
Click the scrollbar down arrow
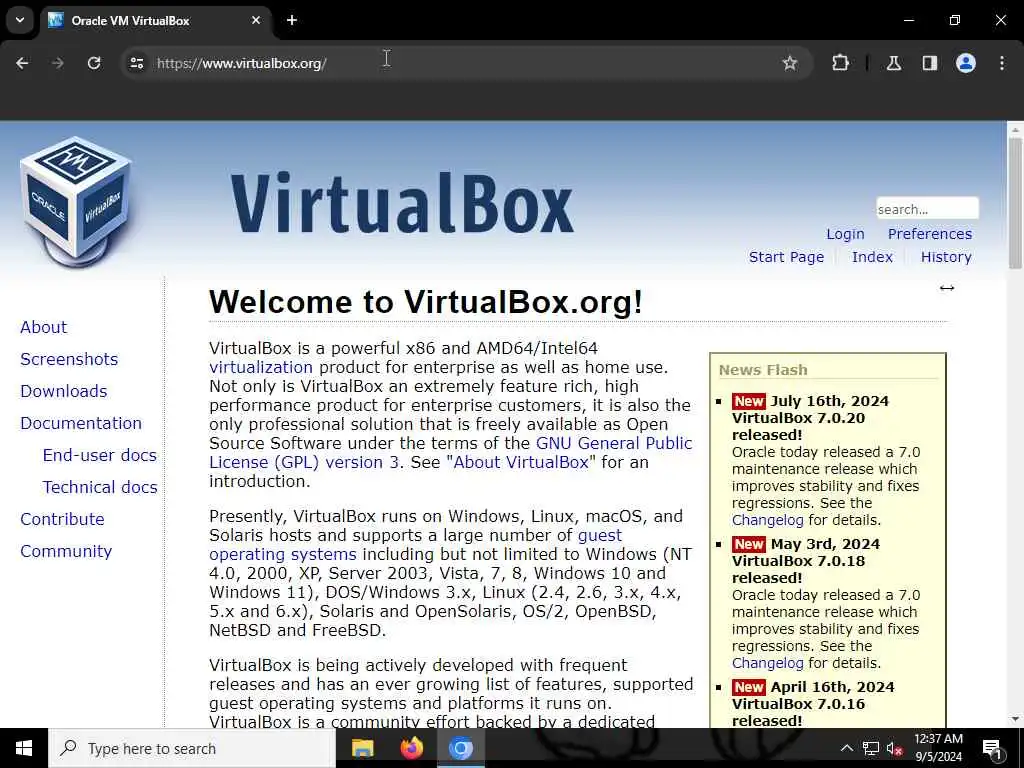pos(1015,719)
